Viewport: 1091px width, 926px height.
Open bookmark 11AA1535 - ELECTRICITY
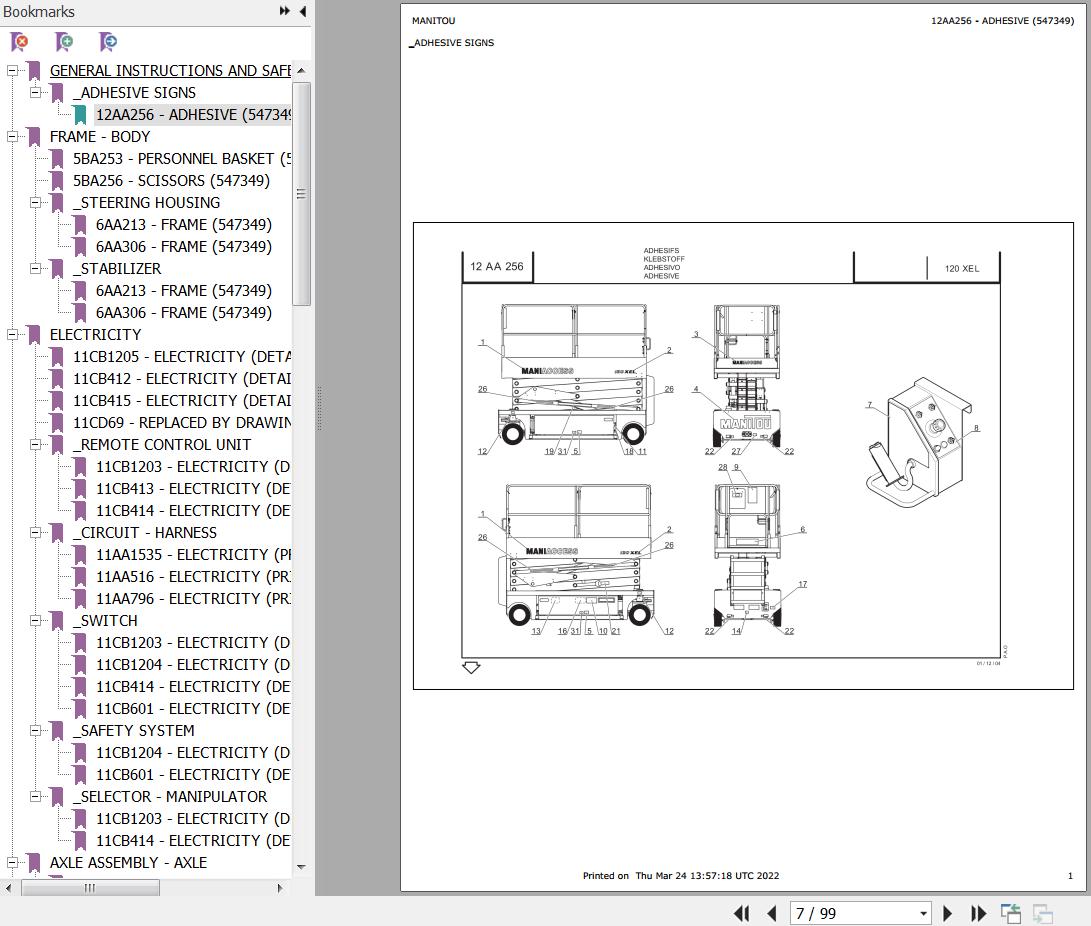tap(193, 555)
